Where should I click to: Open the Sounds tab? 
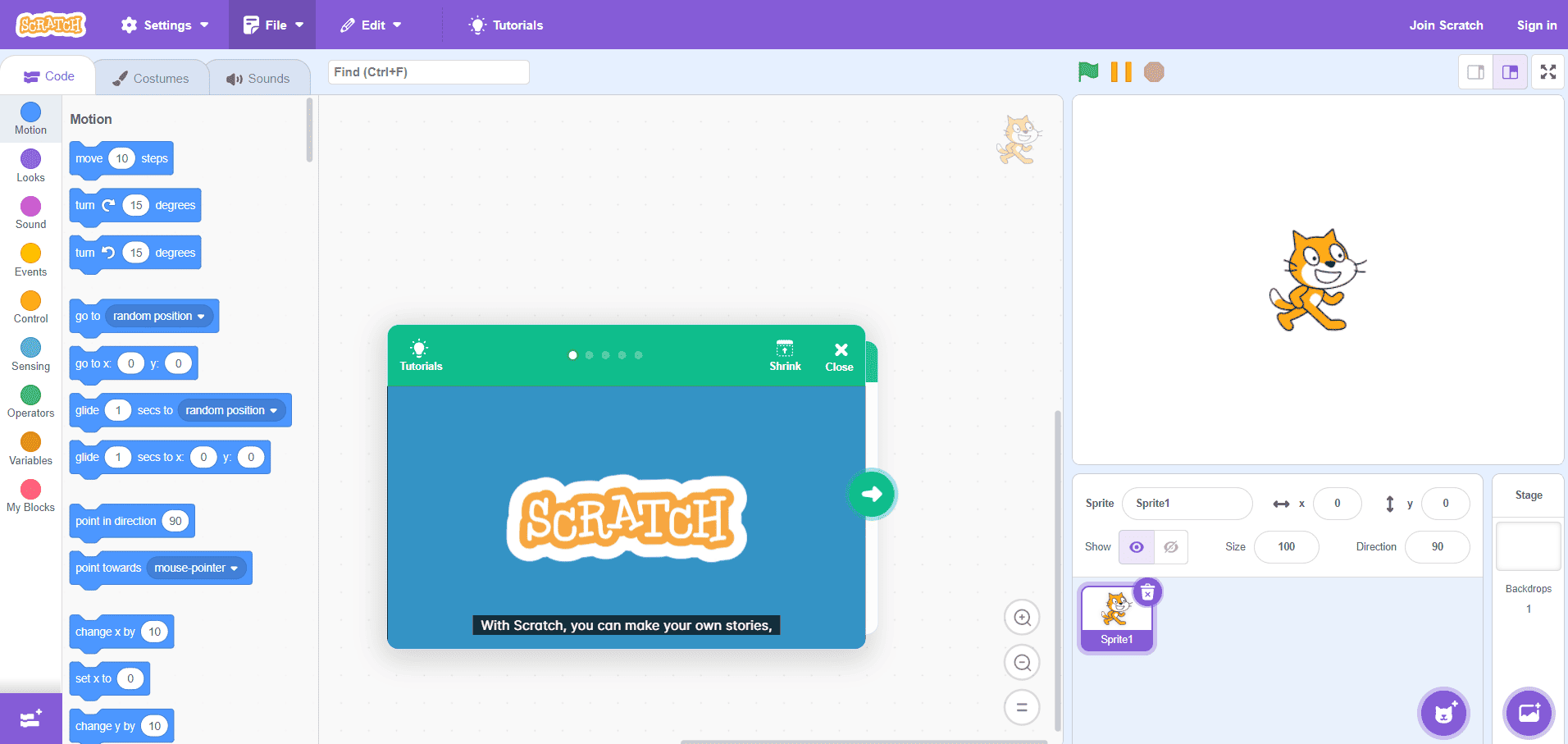click(x=259, y=76)
